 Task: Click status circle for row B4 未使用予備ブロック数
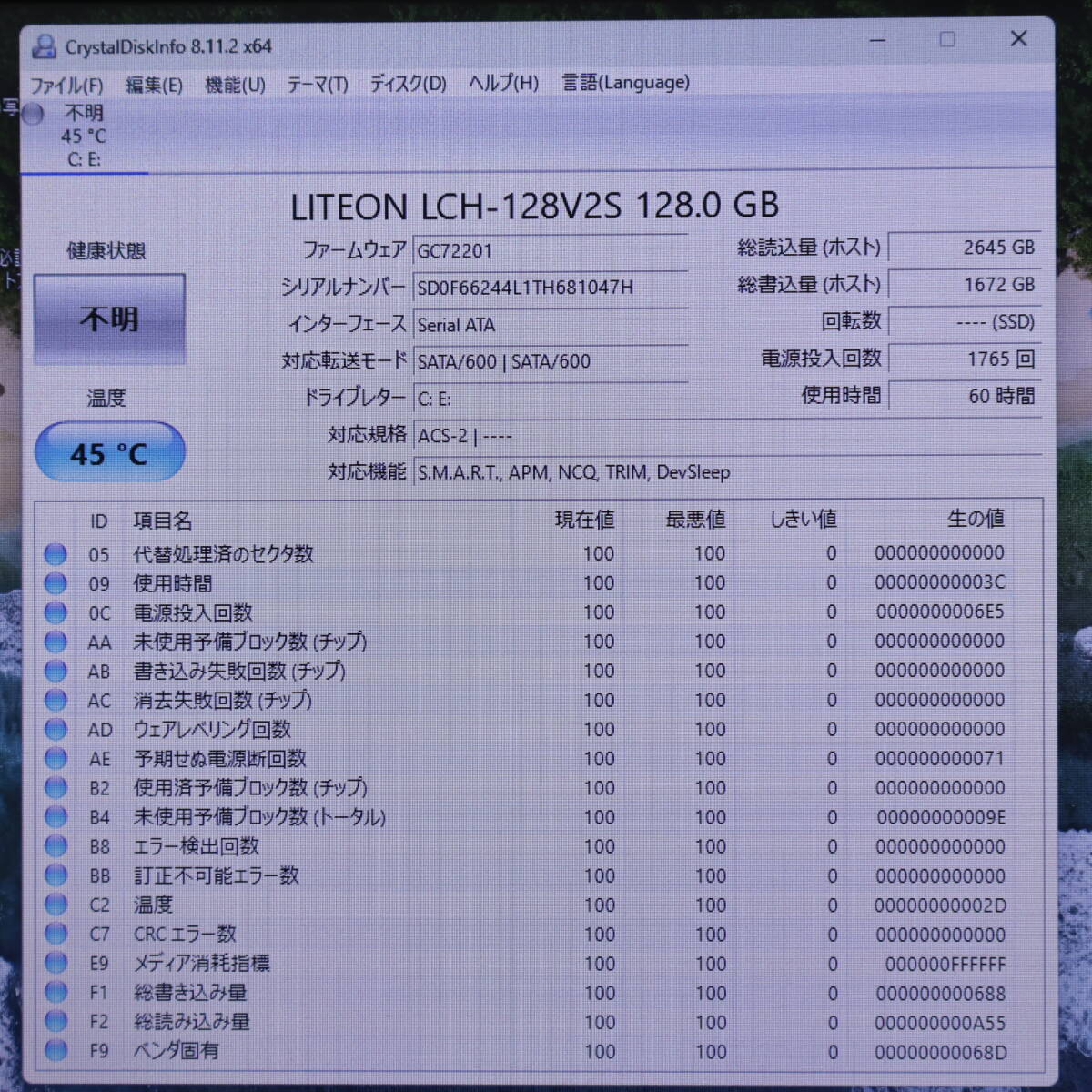[56, 816]
